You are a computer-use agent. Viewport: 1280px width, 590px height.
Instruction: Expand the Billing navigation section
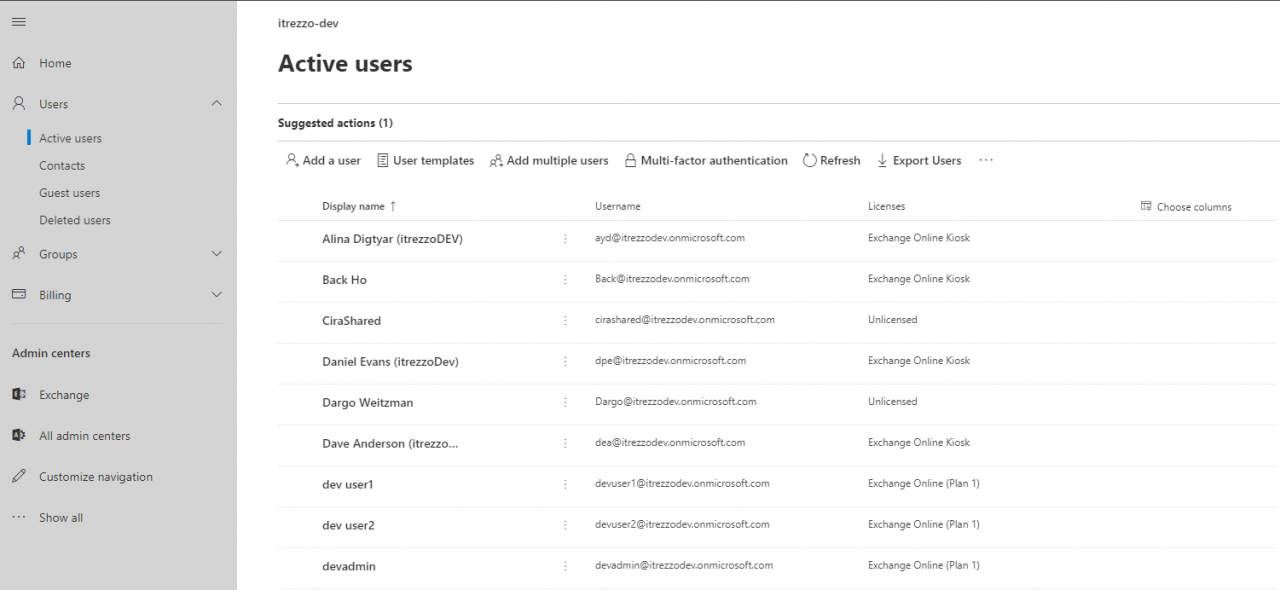coord(216,295)
